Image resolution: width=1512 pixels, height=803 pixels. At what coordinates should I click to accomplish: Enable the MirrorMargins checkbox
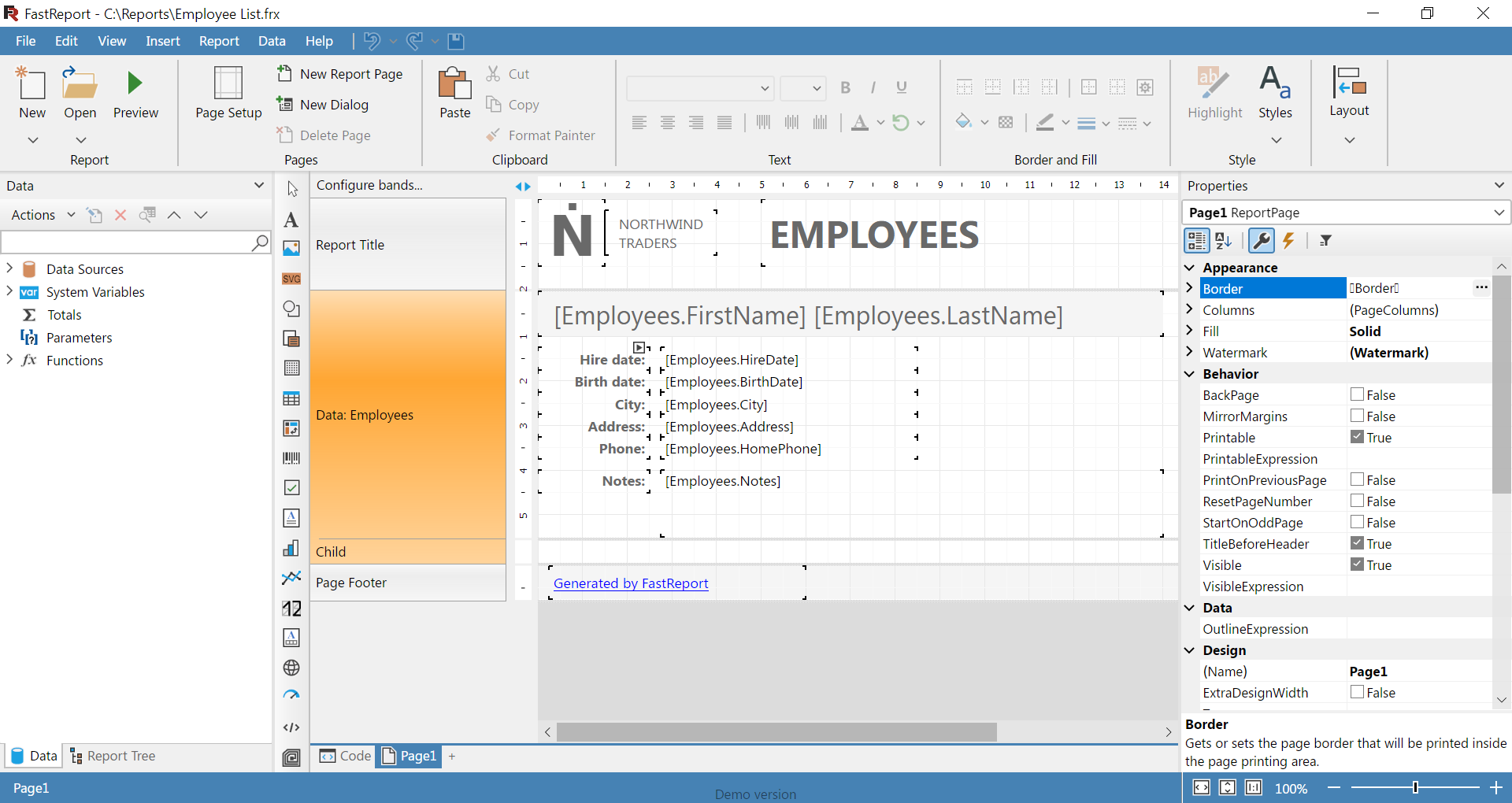(x=1357, y=416)
